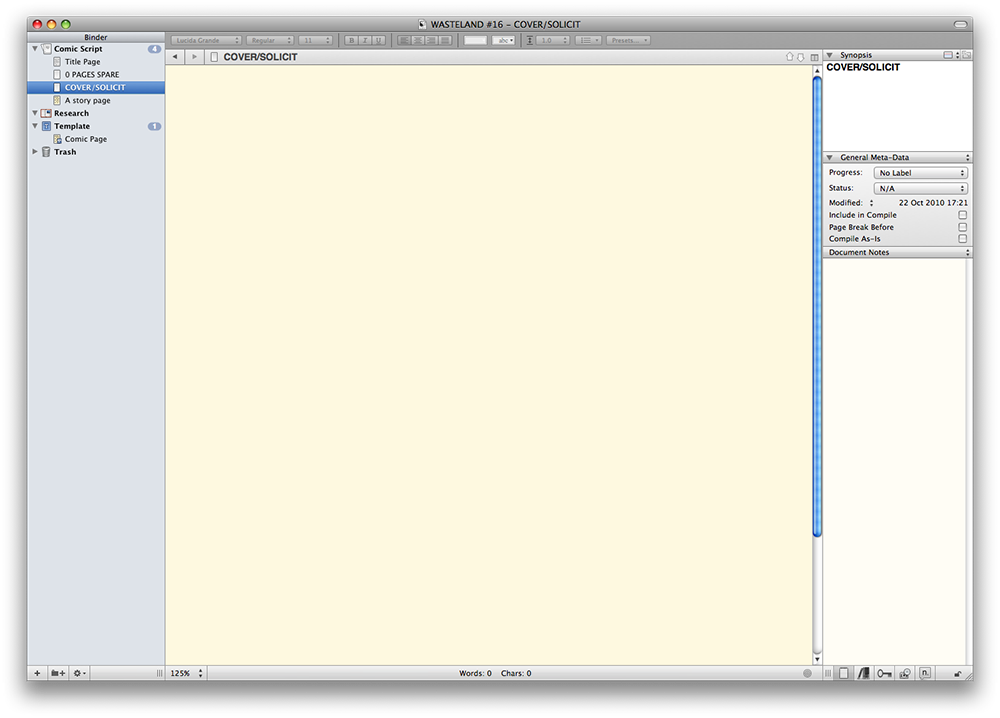Viewport: 1000px width, 718px height.
Task: Click the add new document plus icon
Action: pos(38,674)
